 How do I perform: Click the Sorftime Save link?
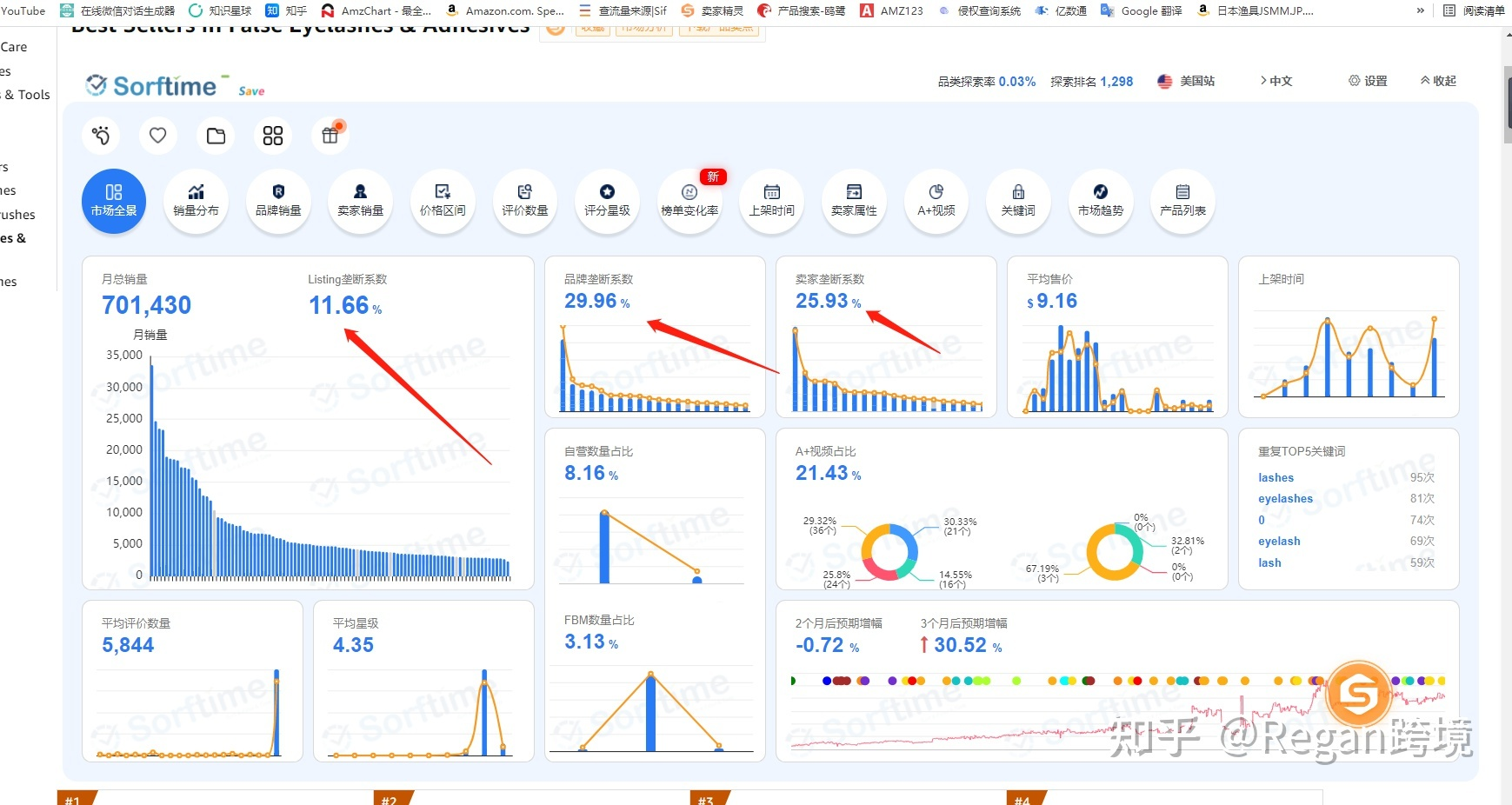click(251, 90)
